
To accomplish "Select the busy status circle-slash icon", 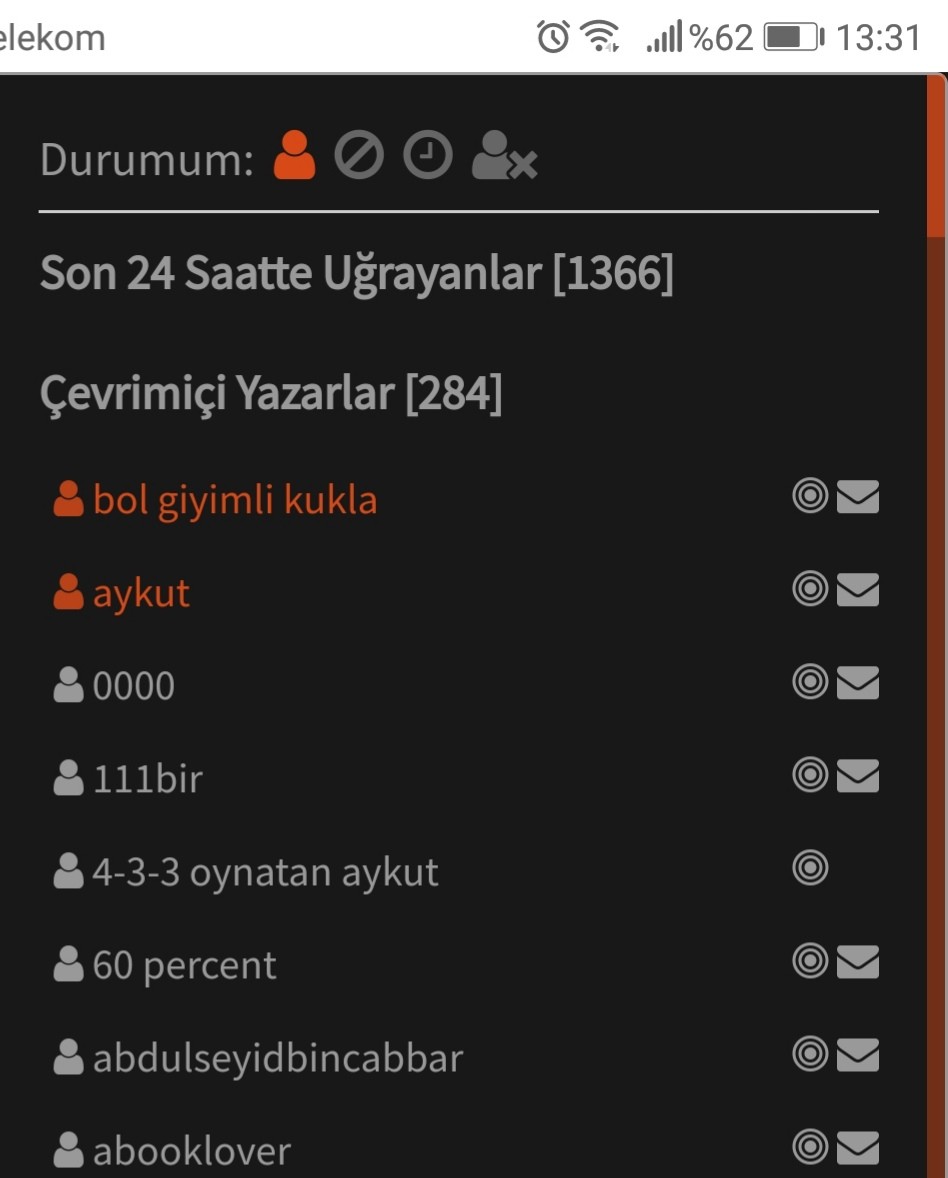I will click(359, 156).
